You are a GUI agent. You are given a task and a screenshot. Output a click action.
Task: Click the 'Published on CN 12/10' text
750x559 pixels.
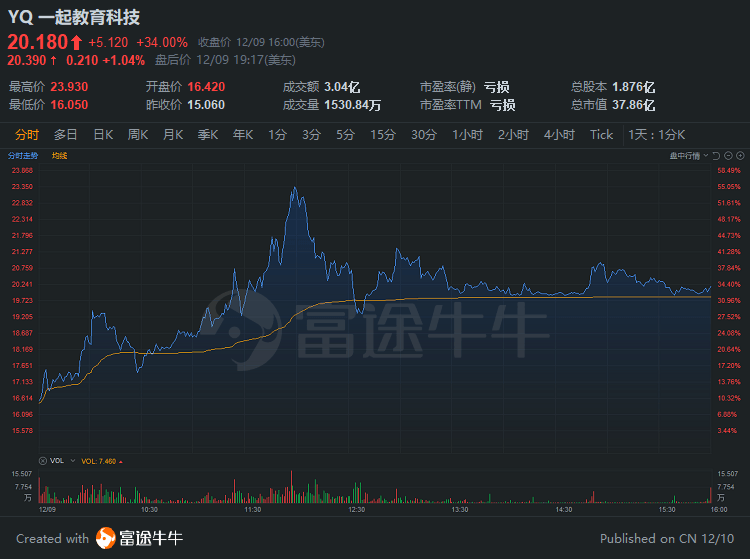click(667, 539)
